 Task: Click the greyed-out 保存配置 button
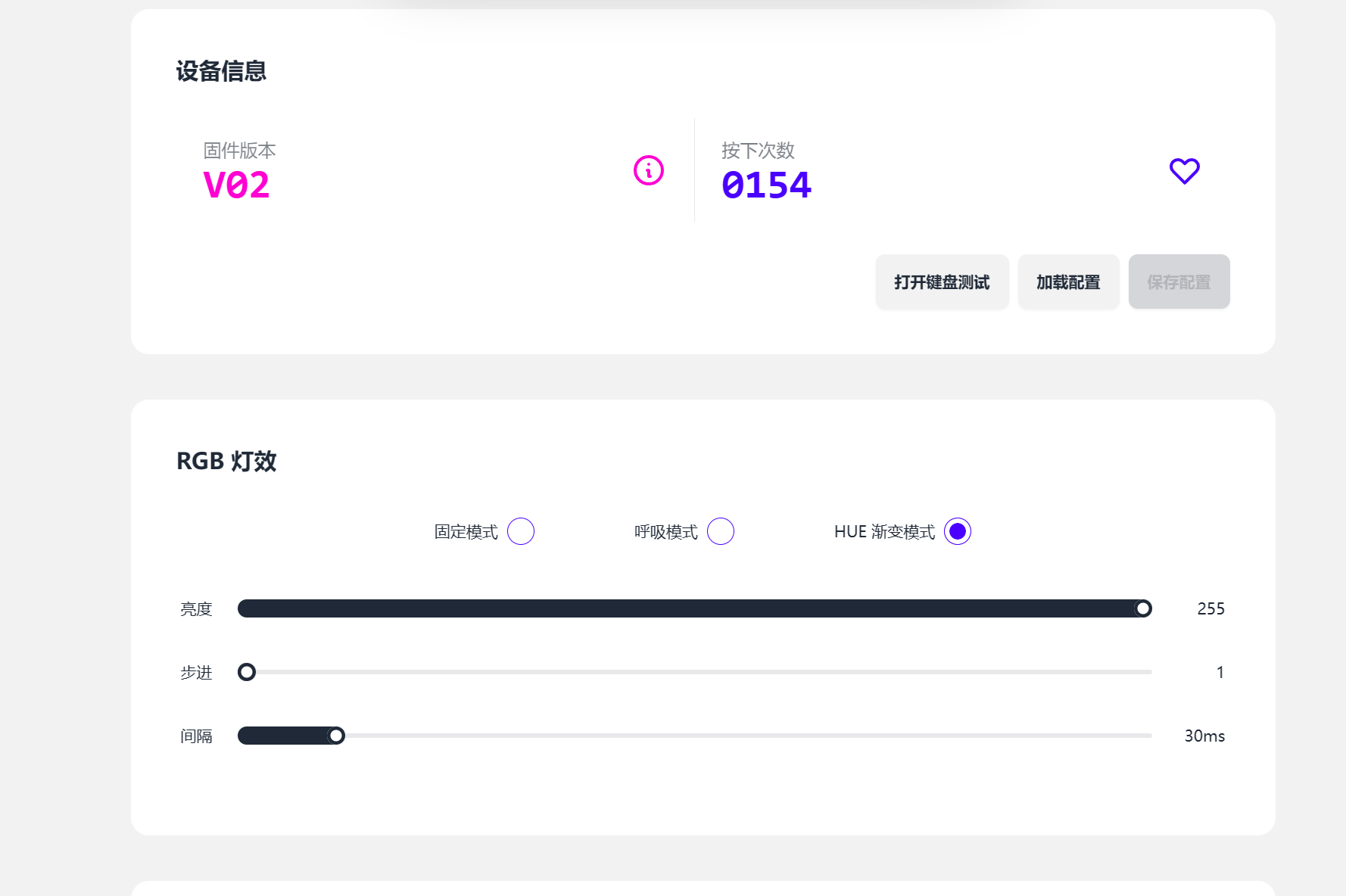(x=1179, y=282)
